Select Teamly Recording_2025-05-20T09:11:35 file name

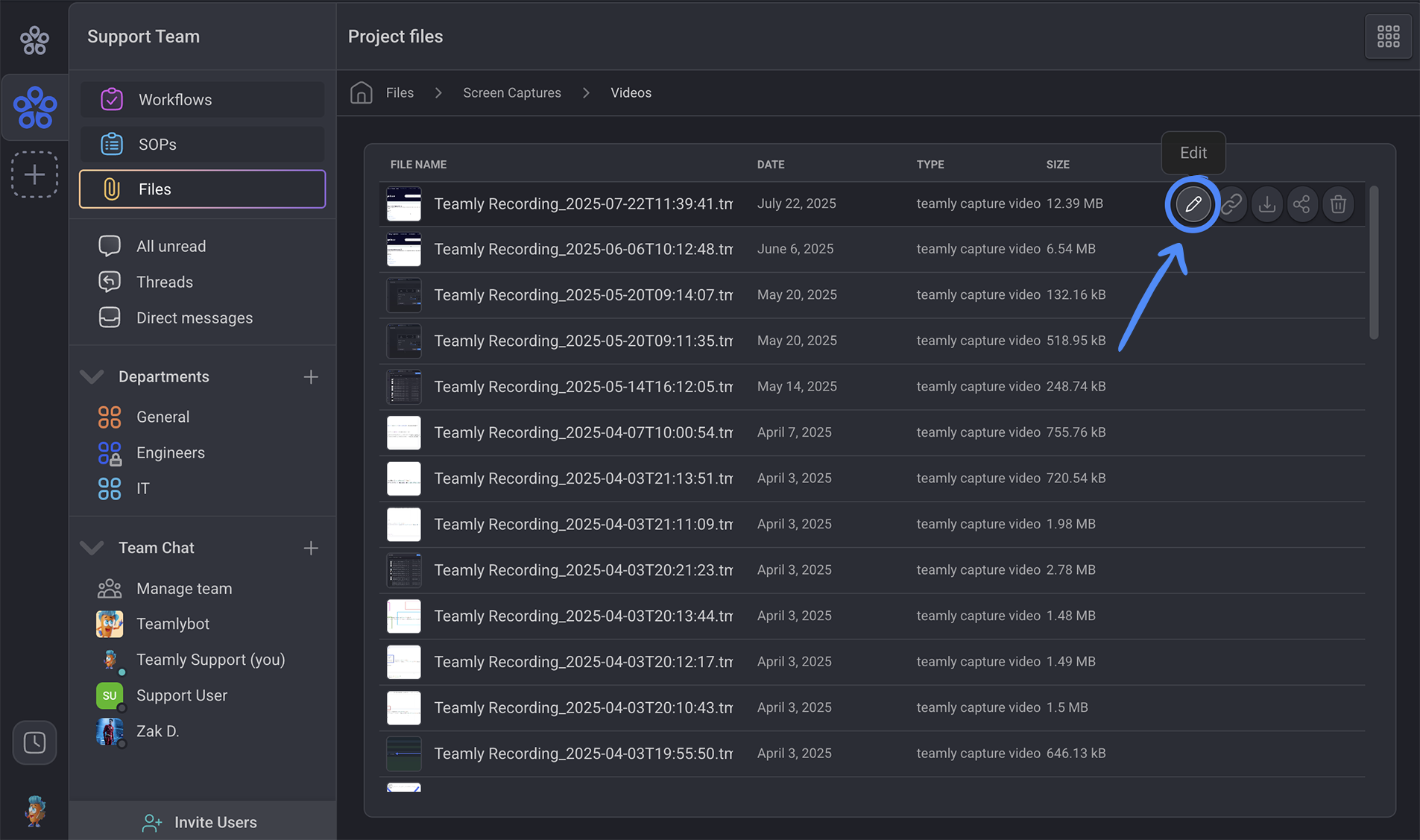[583, 341]
